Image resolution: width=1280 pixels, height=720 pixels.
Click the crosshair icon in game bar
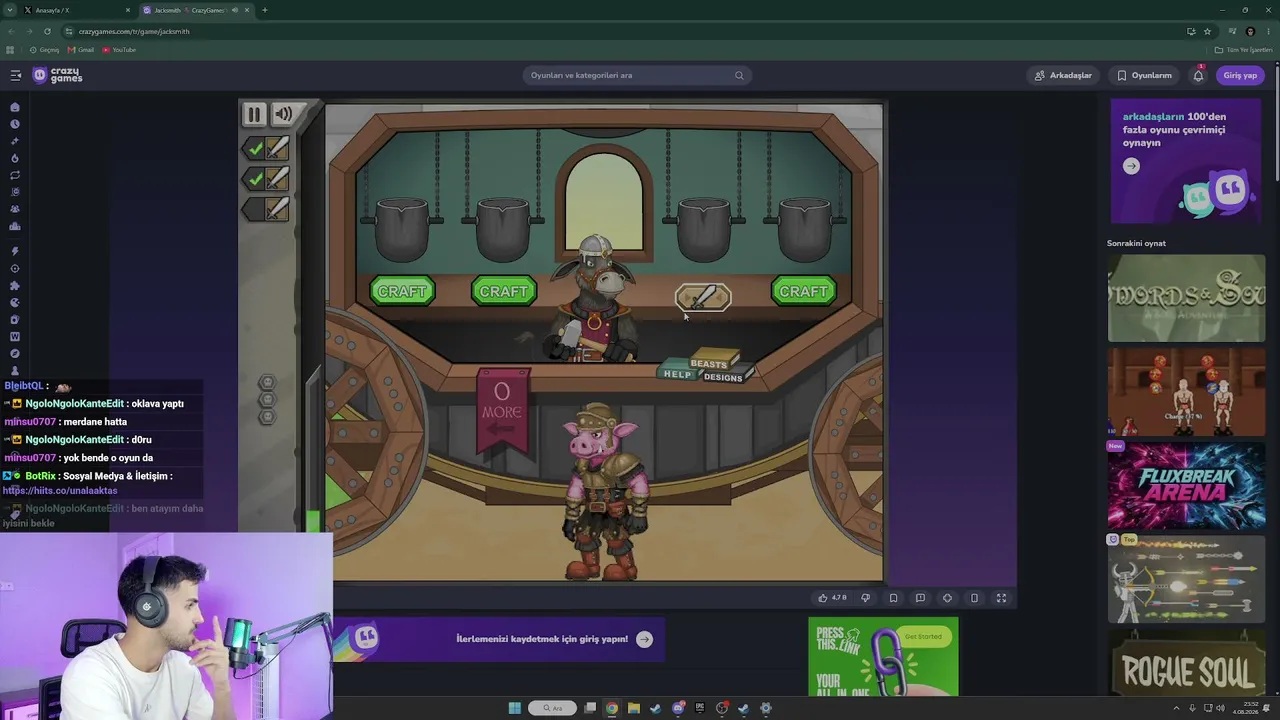coord(947,598)
